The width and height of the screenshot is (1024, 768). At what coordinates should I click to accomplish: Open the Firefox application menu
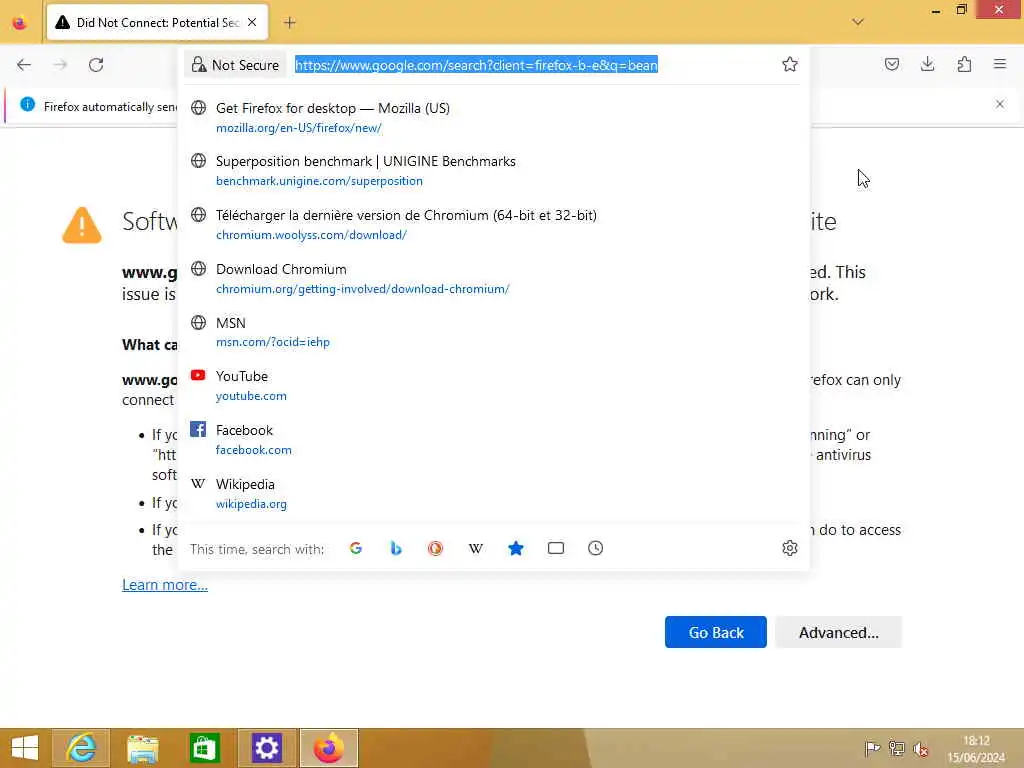[1000, 64]
